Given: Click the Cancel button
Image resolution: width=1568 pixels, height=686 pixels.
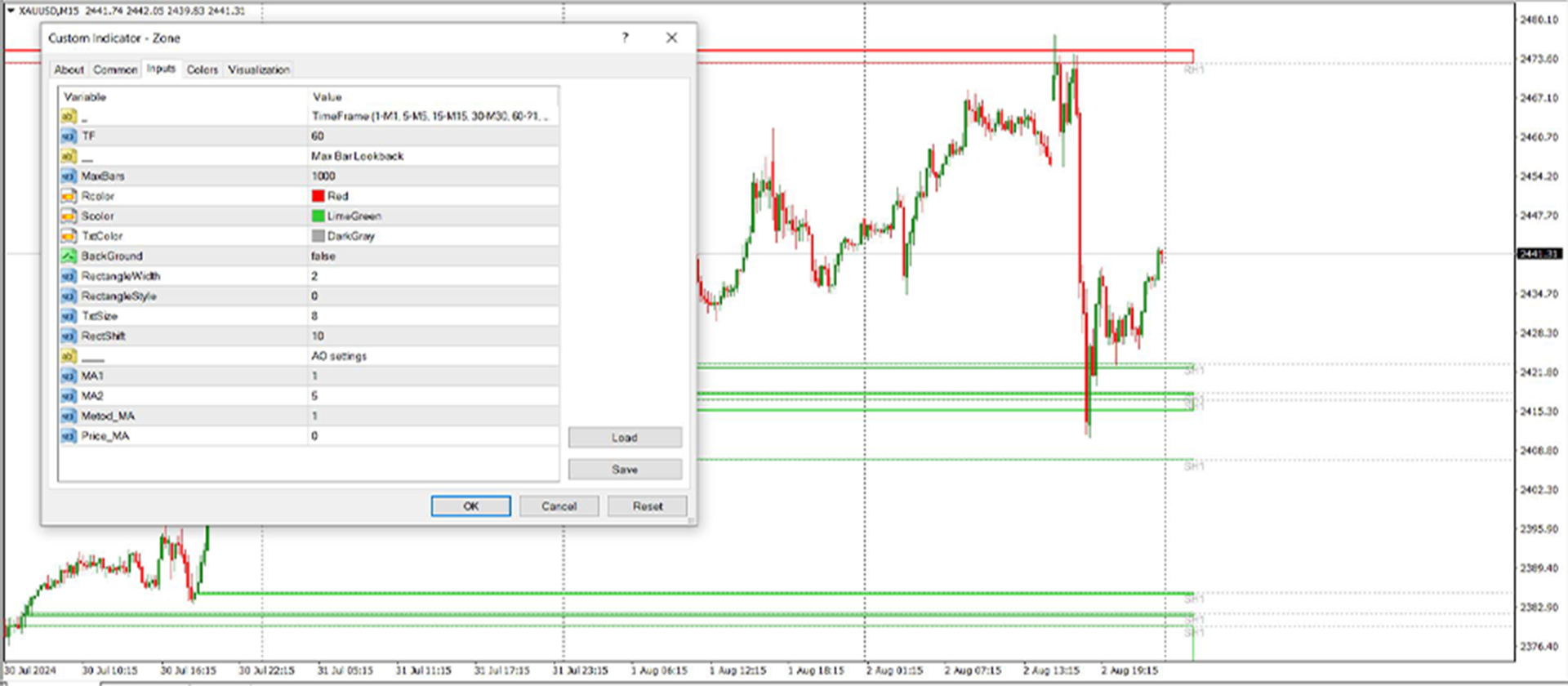Looking at the screenshot, I should 559,506.
